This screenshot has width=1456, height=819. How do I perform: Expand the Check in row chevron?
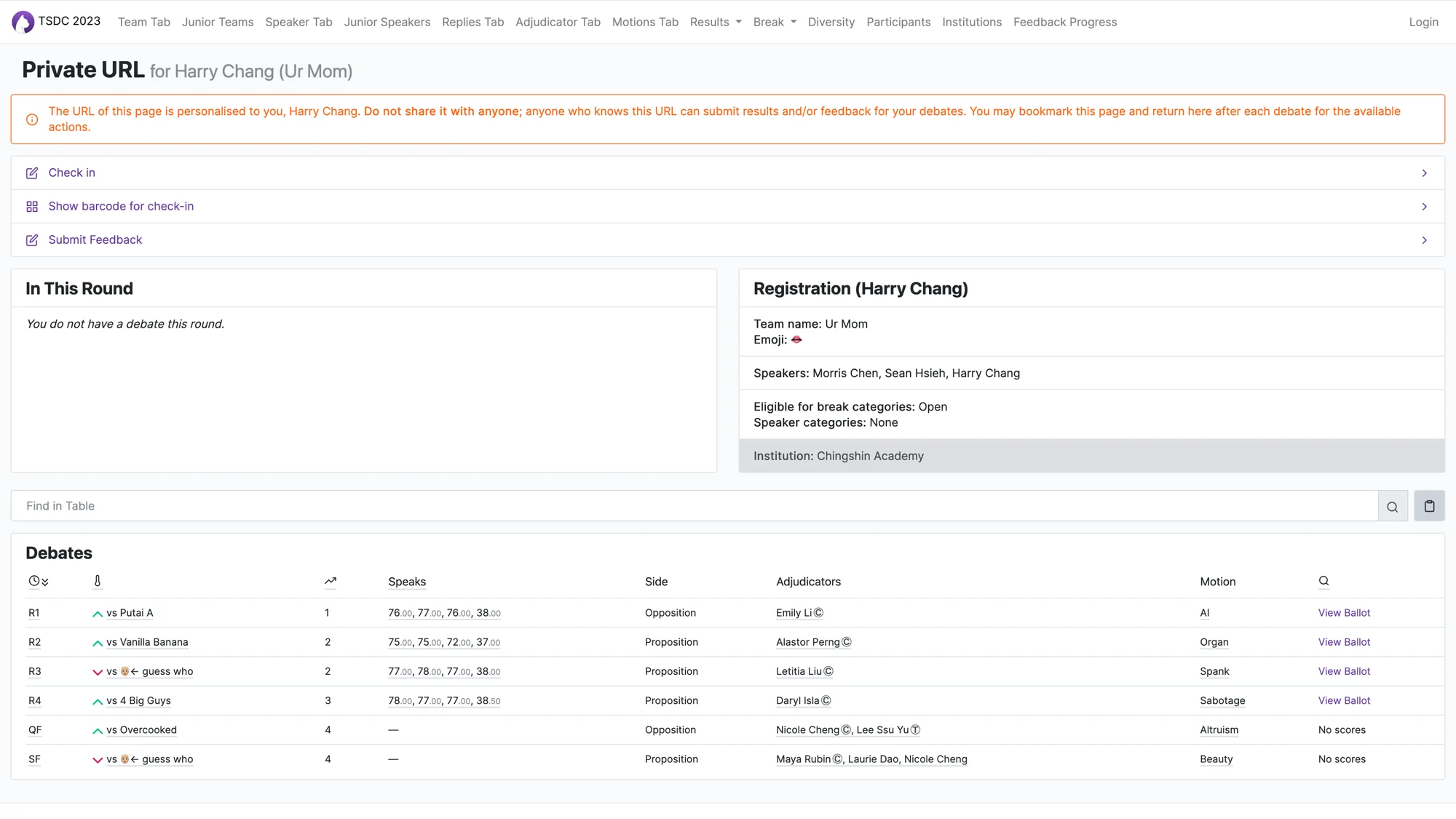tap(1424, 173)
